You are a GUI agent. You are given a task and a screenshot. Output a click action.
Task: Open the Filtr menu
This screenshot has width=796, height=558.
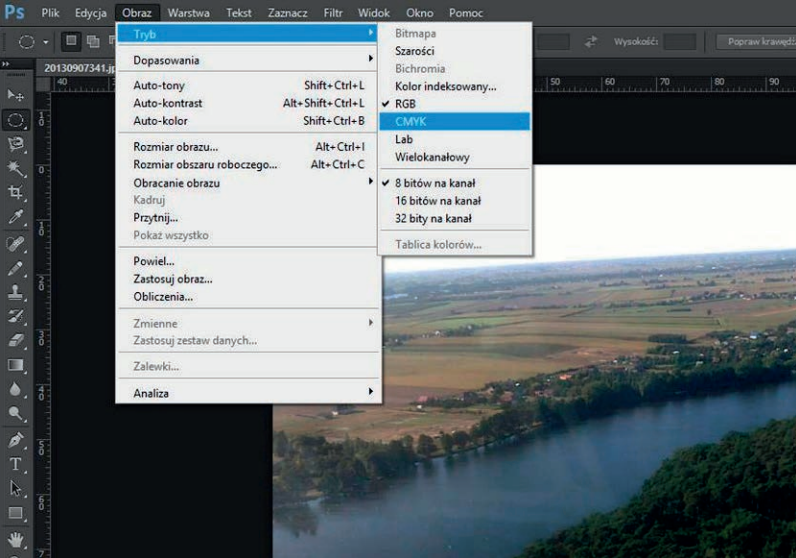(x=333, y=13)
